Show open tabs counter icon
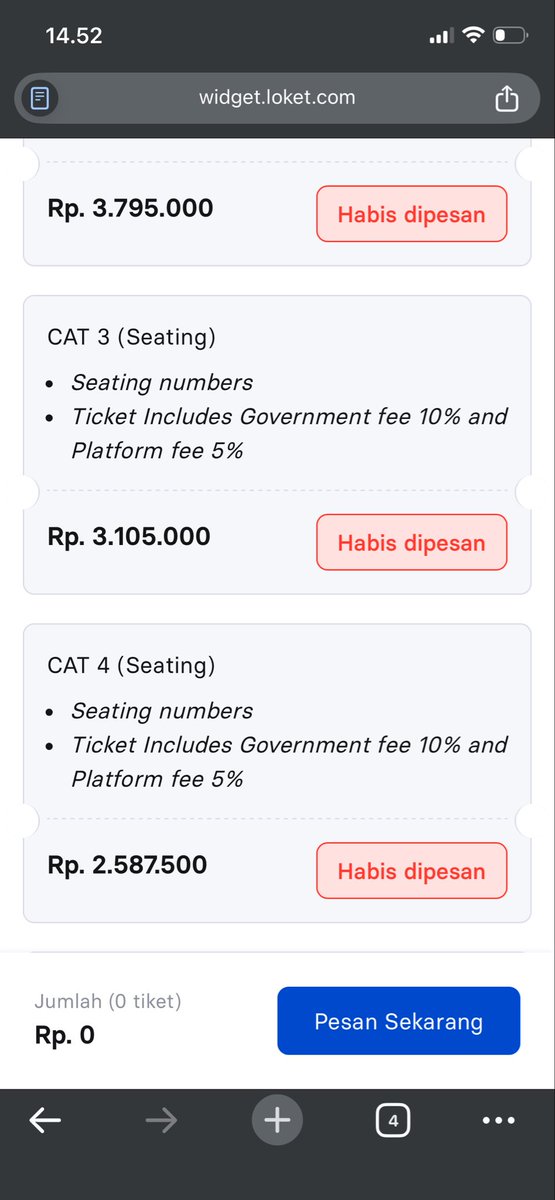 (393, 1121)
